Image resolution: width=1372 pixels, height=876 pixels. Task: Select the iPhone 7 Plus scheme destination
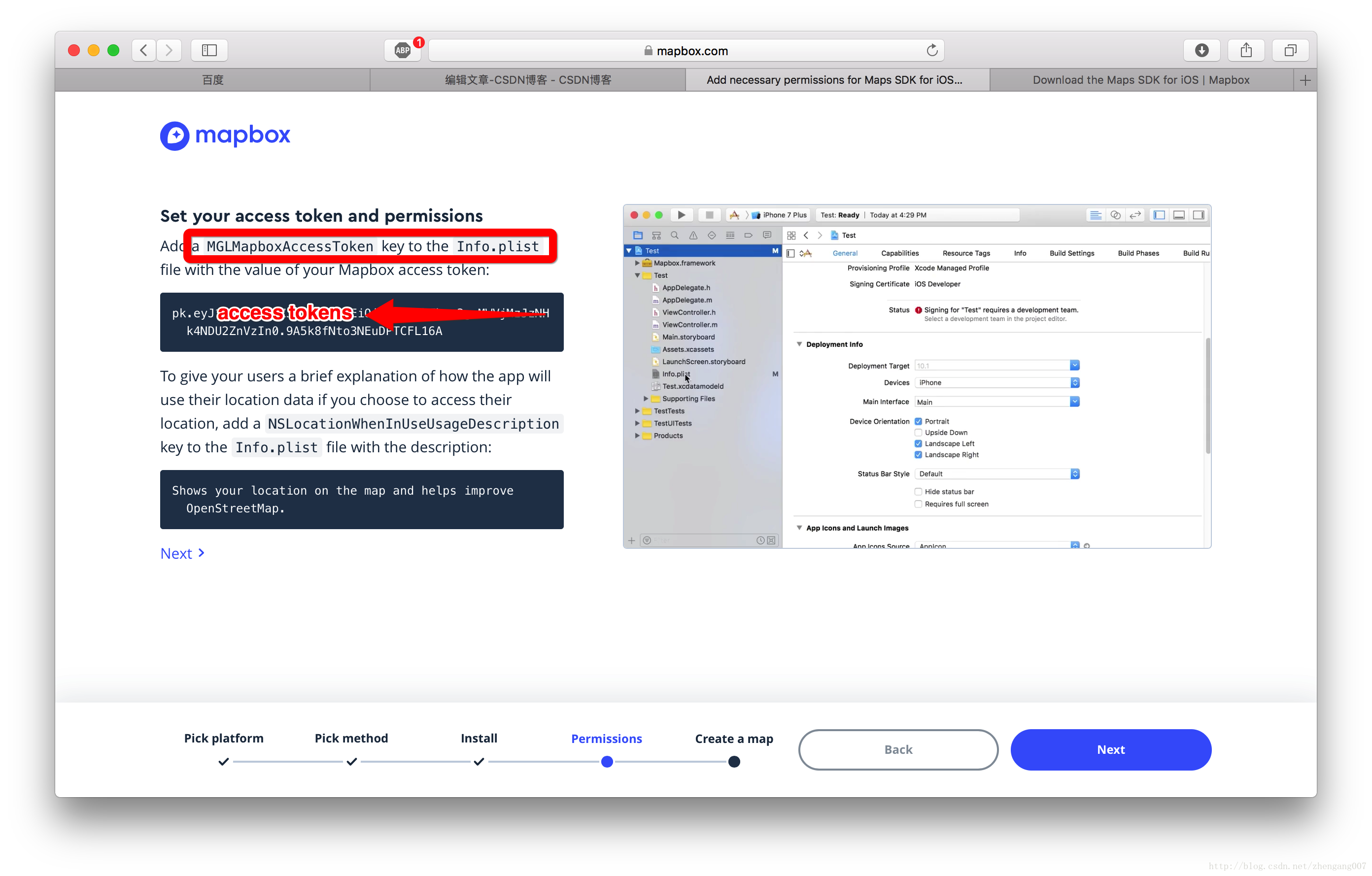[x=779, y=215]
